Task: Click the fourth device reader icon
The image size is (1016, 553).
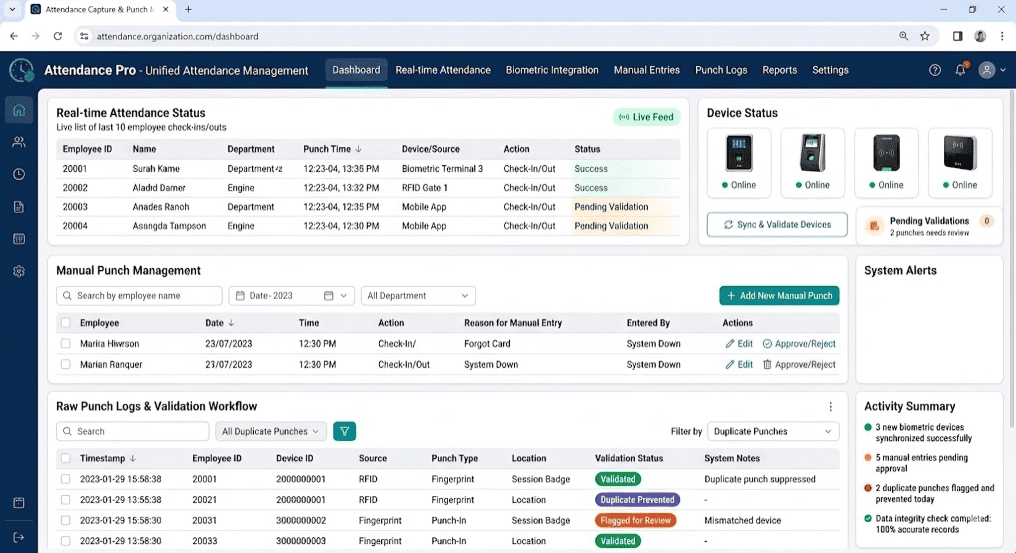Action: tap(960, 153)
